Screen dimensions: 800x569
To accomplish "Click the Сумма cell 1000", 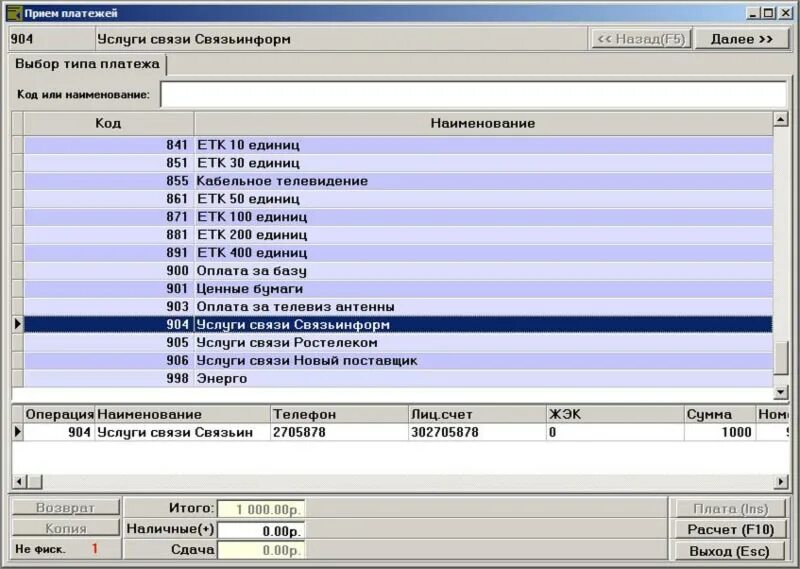I will (x=720, y=432).
